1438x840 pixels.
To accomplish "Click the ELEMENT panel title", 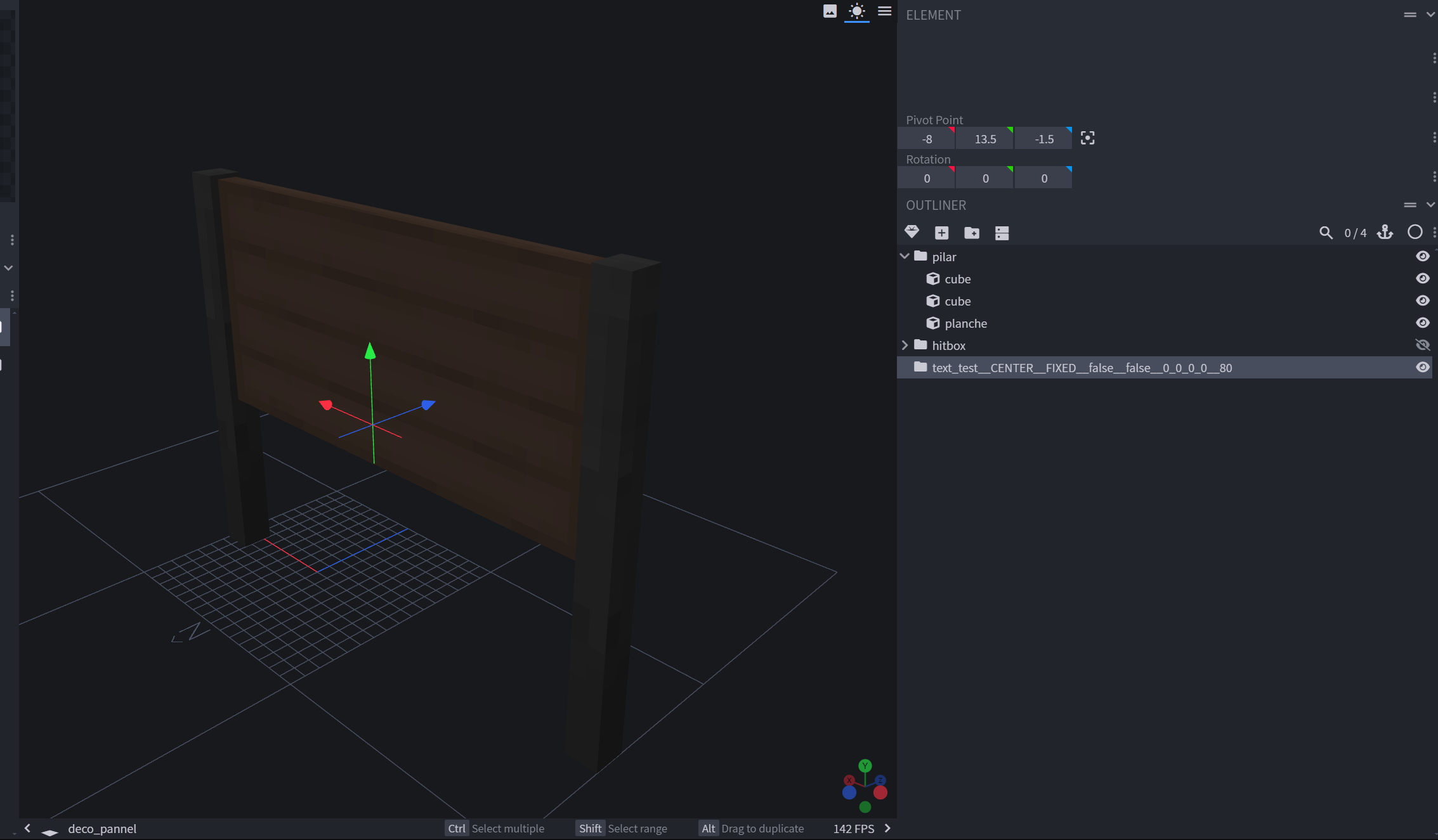I will (x=933, y=15).
